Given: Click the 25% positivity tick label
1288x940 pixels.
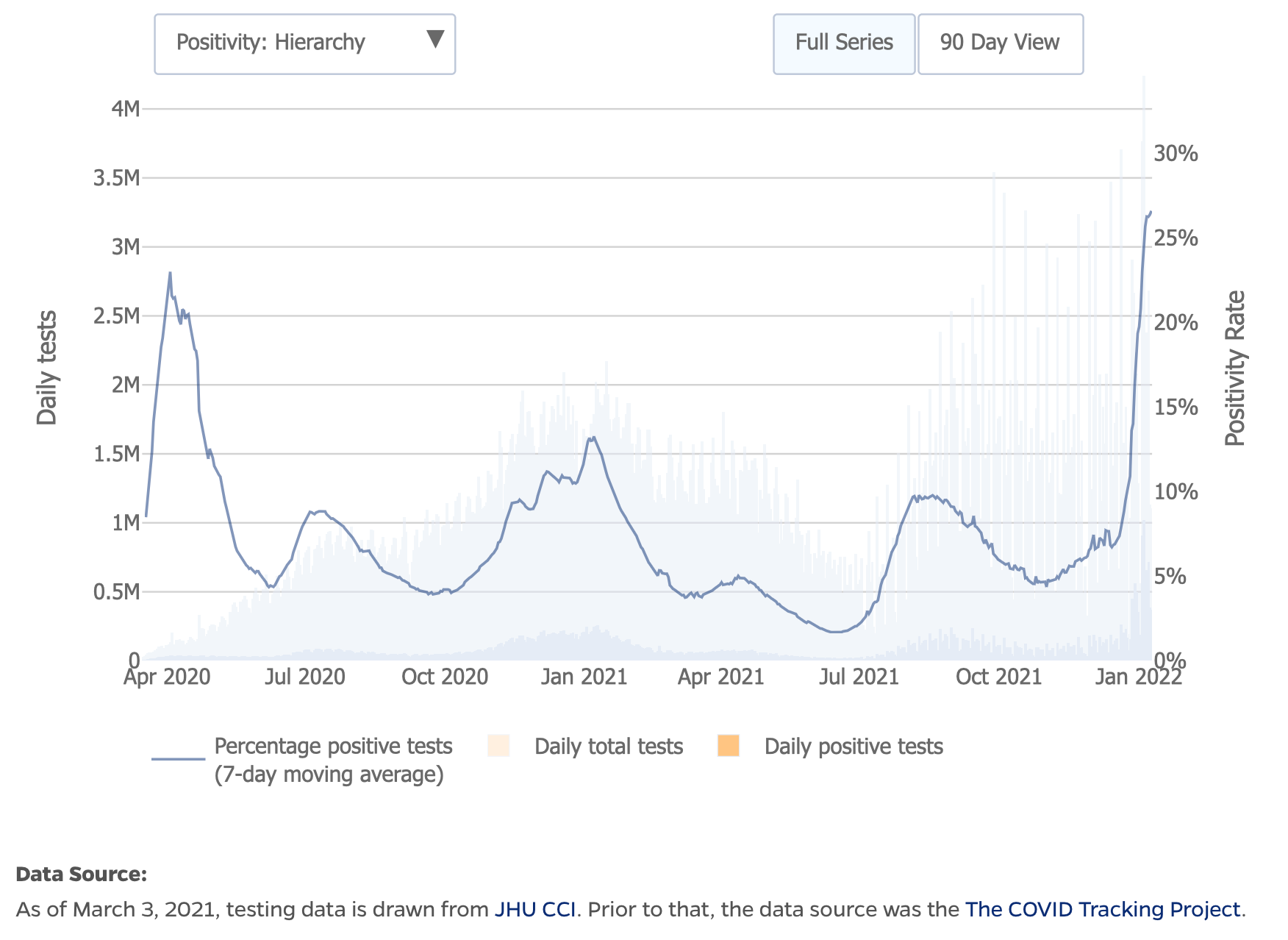Looking at the screenshot, I should coord(1176,238).
